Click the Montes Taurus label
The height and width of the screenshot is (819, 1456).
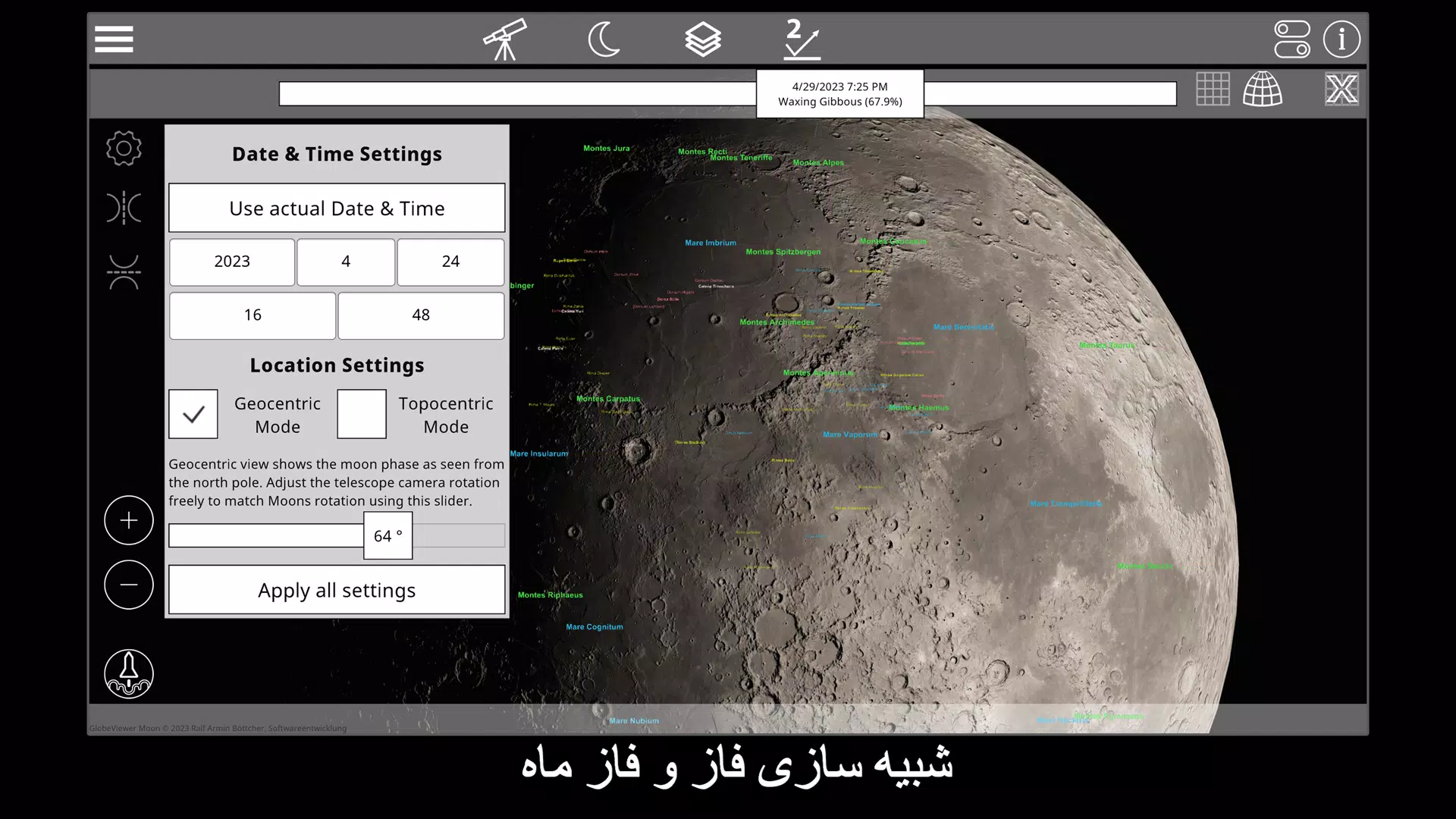pos(1107,346)
